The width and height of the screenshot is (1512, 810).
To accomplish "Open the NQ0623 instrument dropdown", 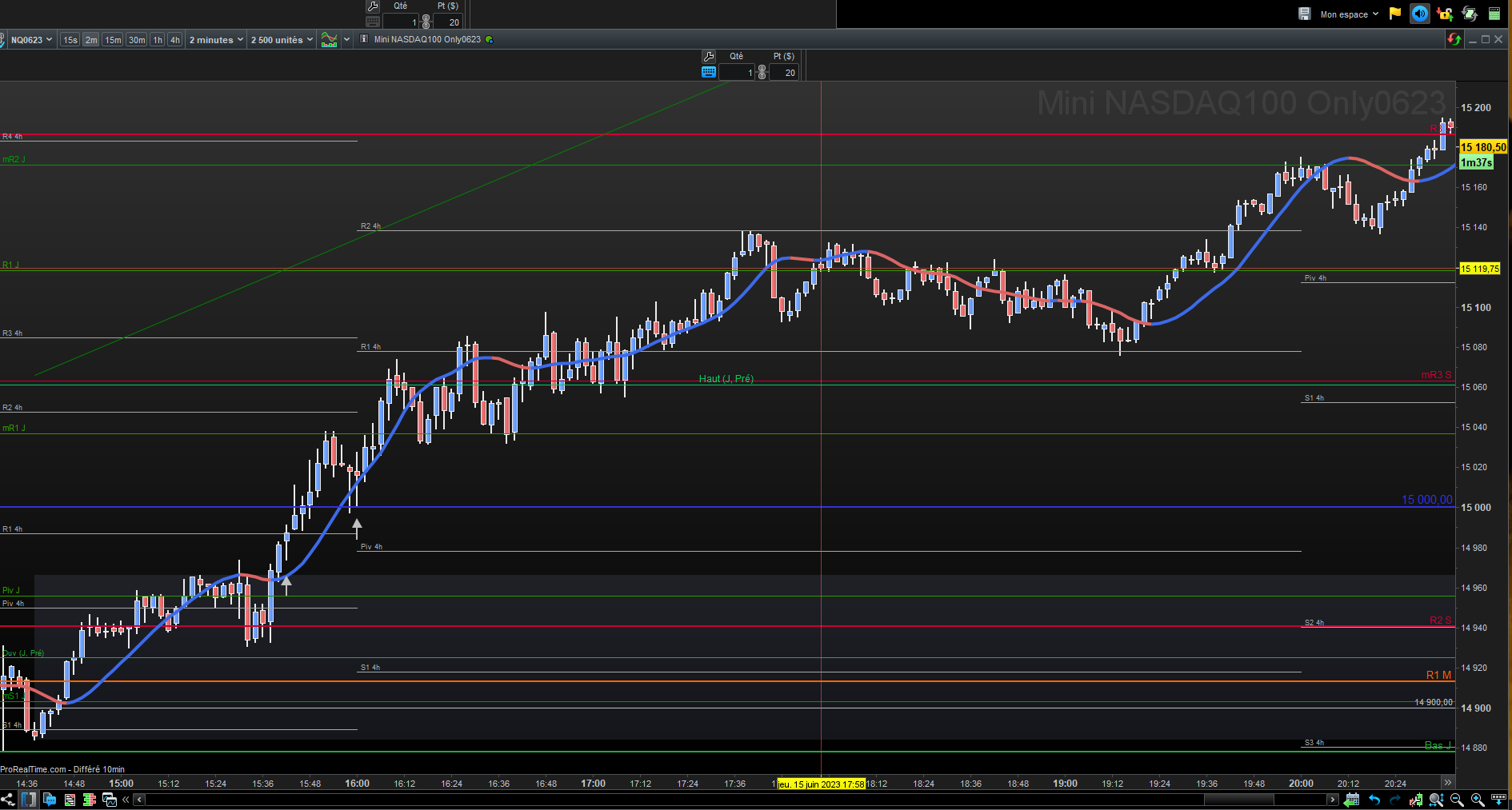I will pos(31,39).
